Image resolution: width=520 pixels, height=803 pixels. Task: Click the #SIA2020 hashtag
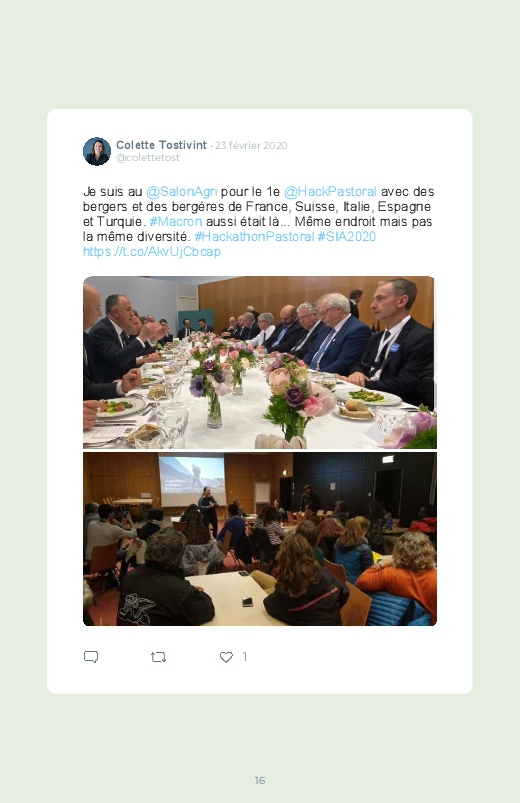(x=347, y=237)
